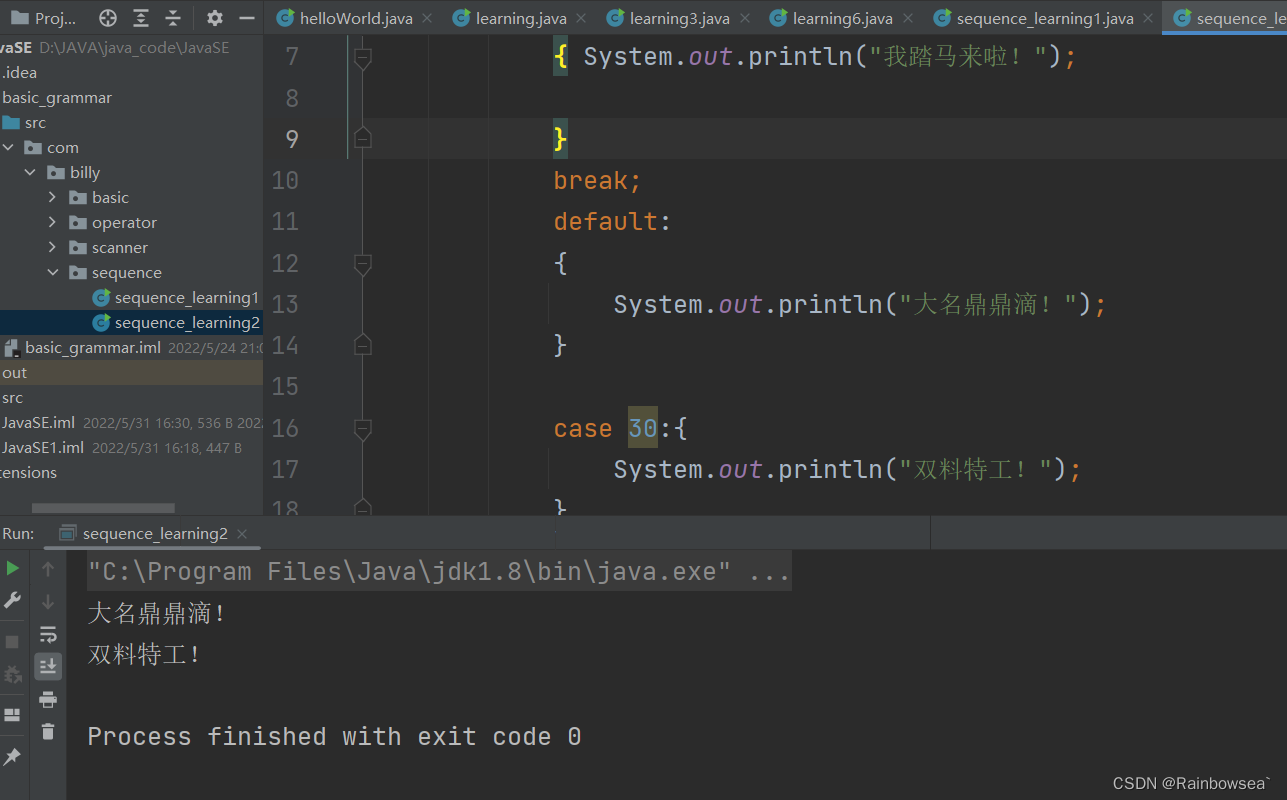This screenshot has width=1287, height=800.
Task: Click the console output line 大名鼎鼎滴!
Action: tap(157, 613)
